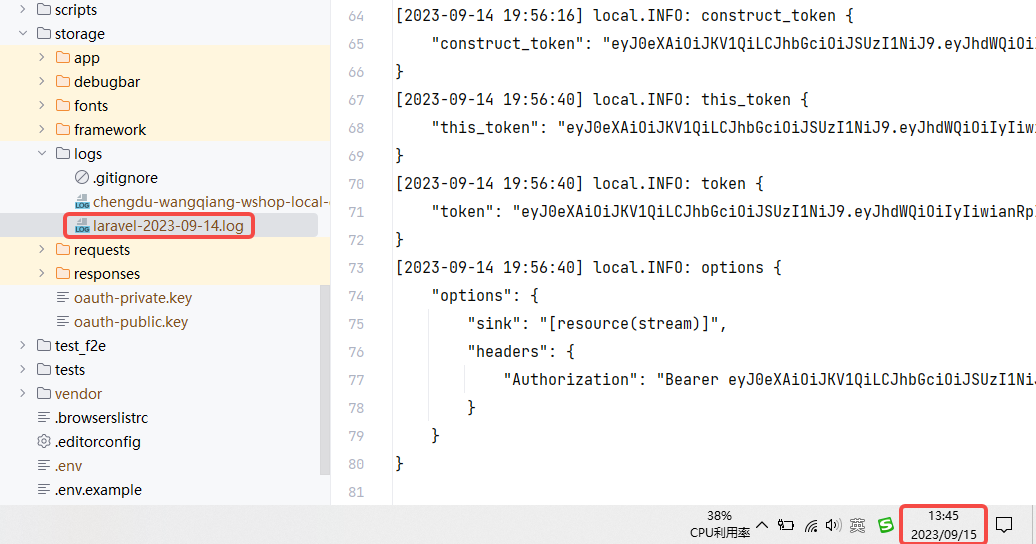This screenshot has width=1036, height=544.
Task: Collapse the storage folder chevron
Action: [23, 33]
